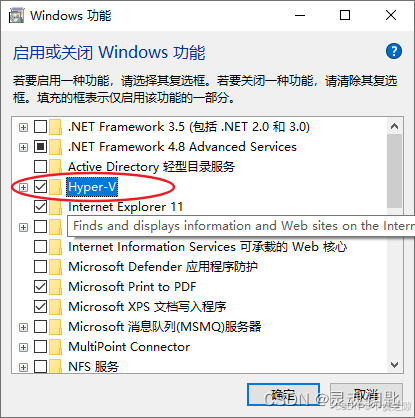This screenshot has height=418, width=415.
Task: Expand the Hyper-V tree node
Action: 23,187
